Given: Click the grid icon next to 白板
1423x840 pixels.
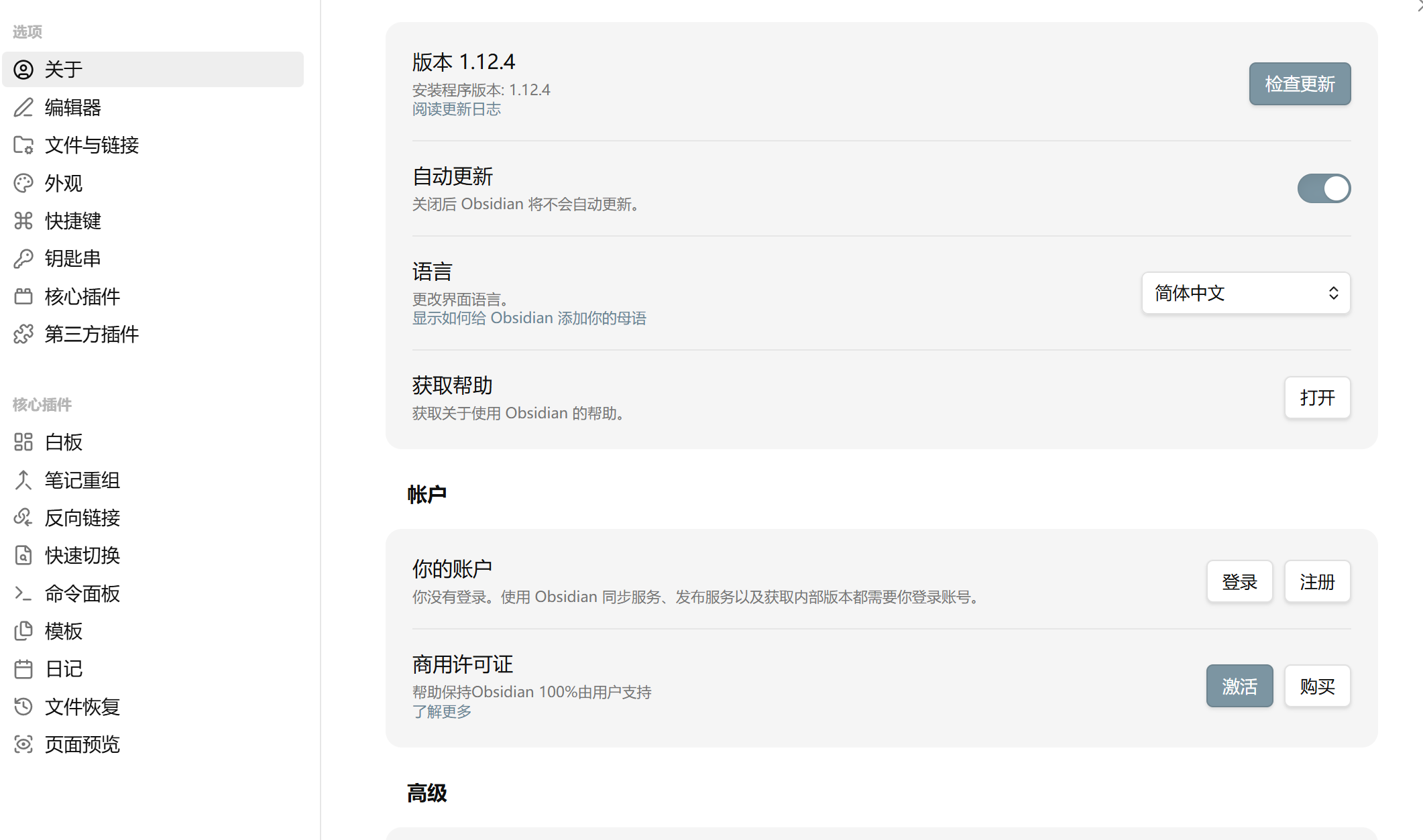Looking at the screenshot, I should pyautogui.click(x=23, y=442).
